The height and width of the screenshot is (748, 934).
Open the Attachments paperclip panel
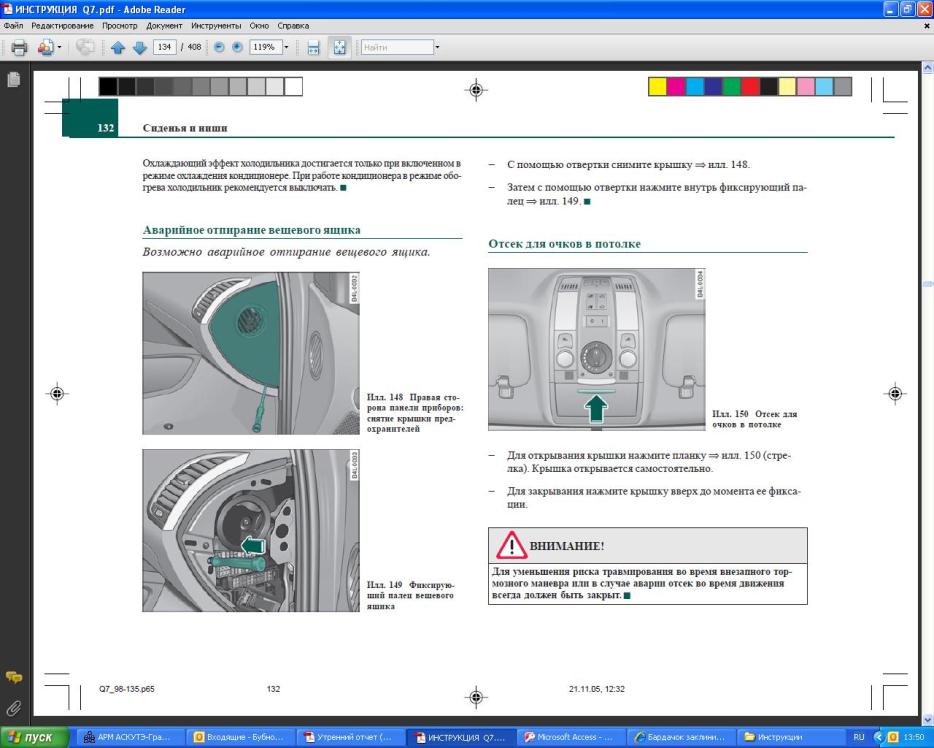[13, 708]
